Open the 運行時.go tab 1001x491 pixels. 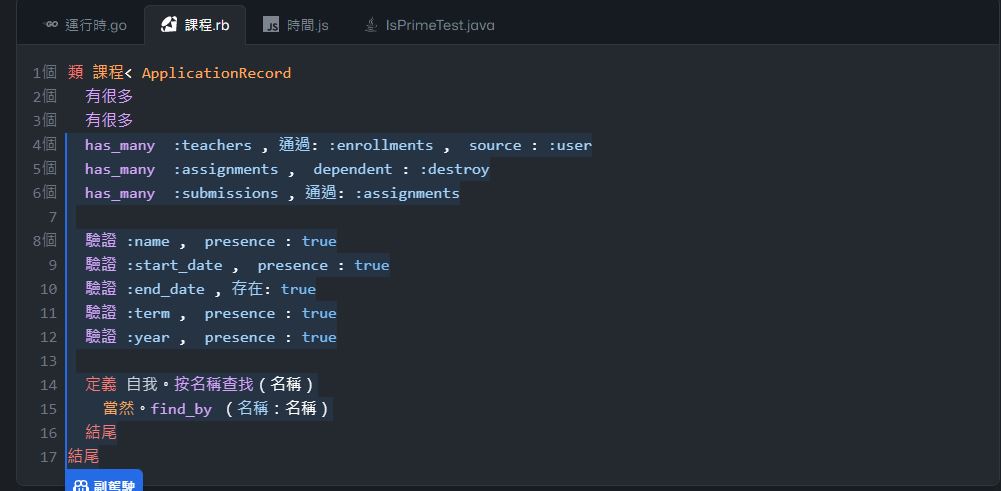(x=85, y=25)
